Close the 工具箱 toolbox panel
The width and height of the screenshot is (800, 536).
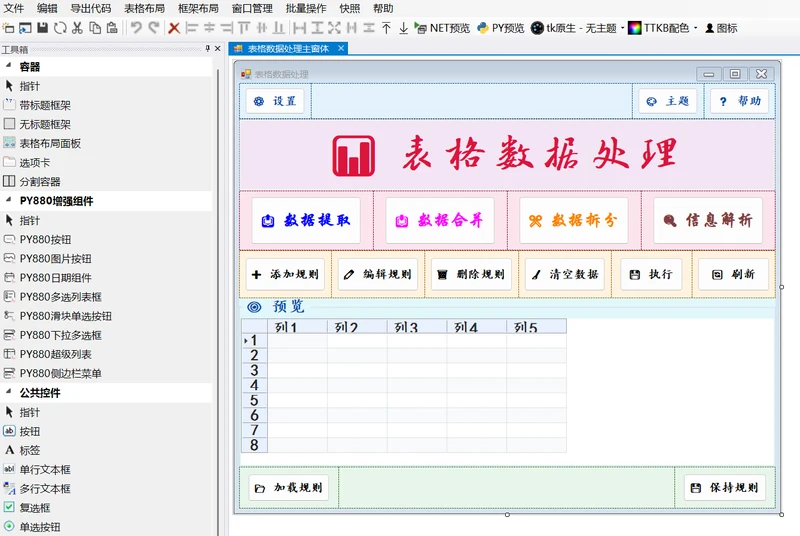coord(218,48)
